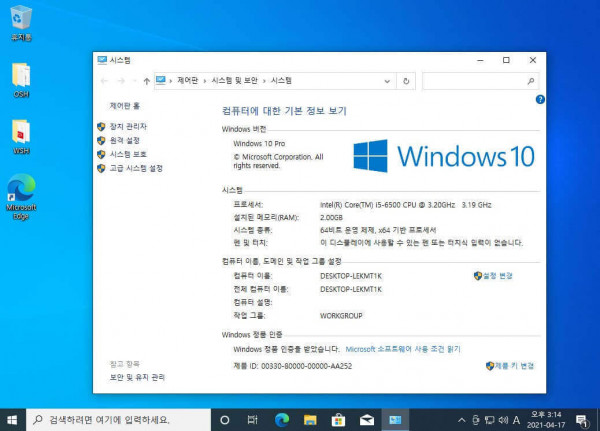Open the notification center icon
Screen dimensions: 600x431
[x=582, y=421]
